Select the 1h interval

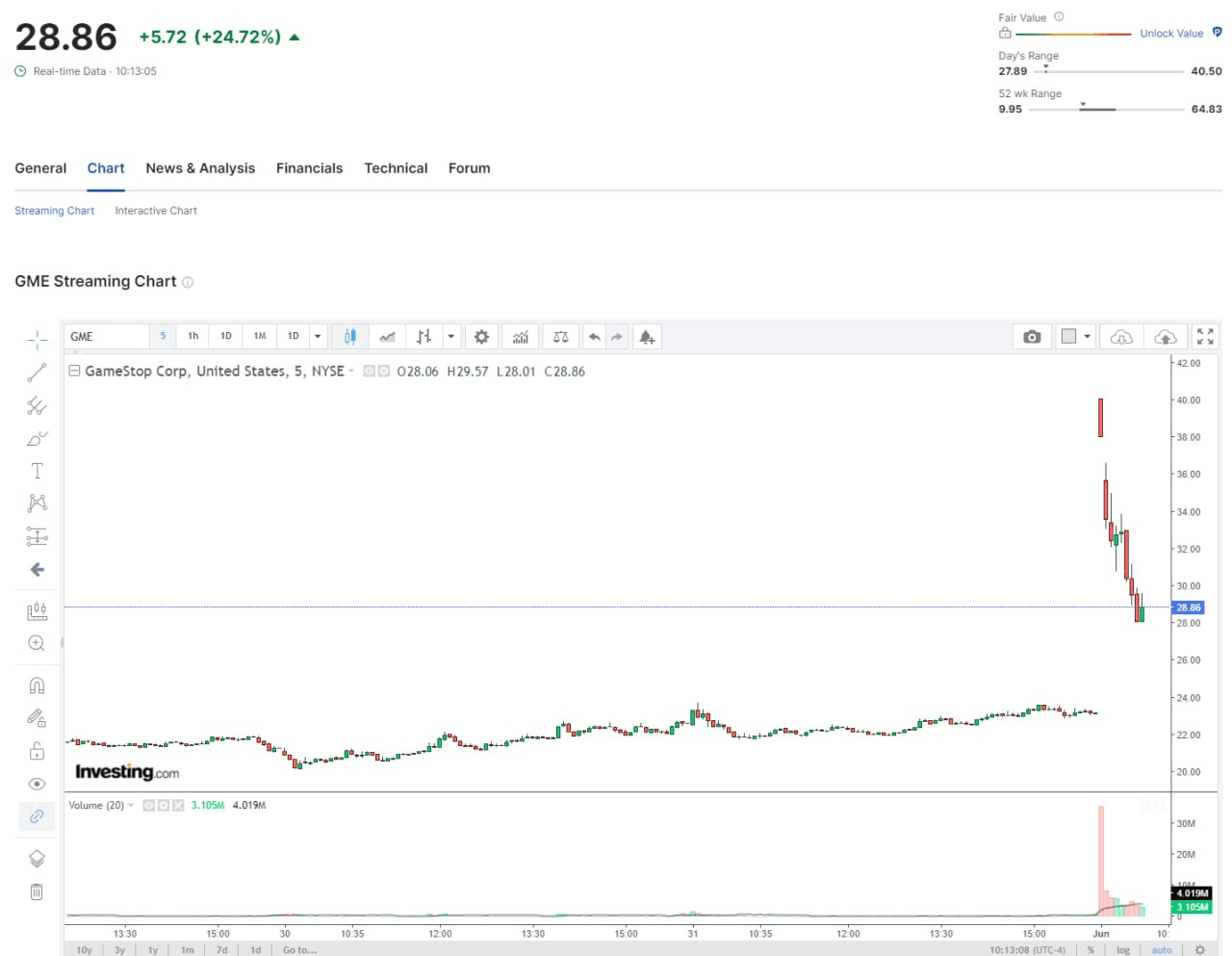[193, 336]
